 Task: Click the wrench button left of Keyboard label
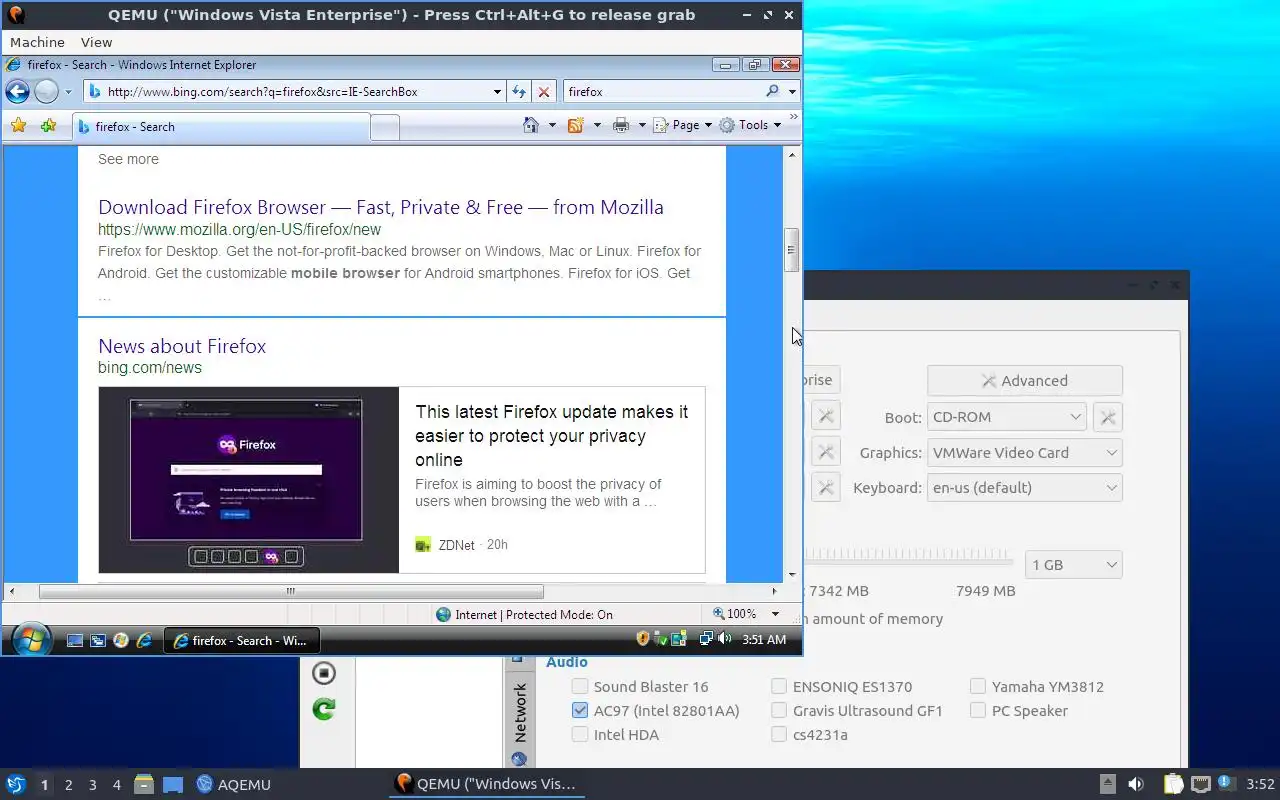tap(825, 487)
